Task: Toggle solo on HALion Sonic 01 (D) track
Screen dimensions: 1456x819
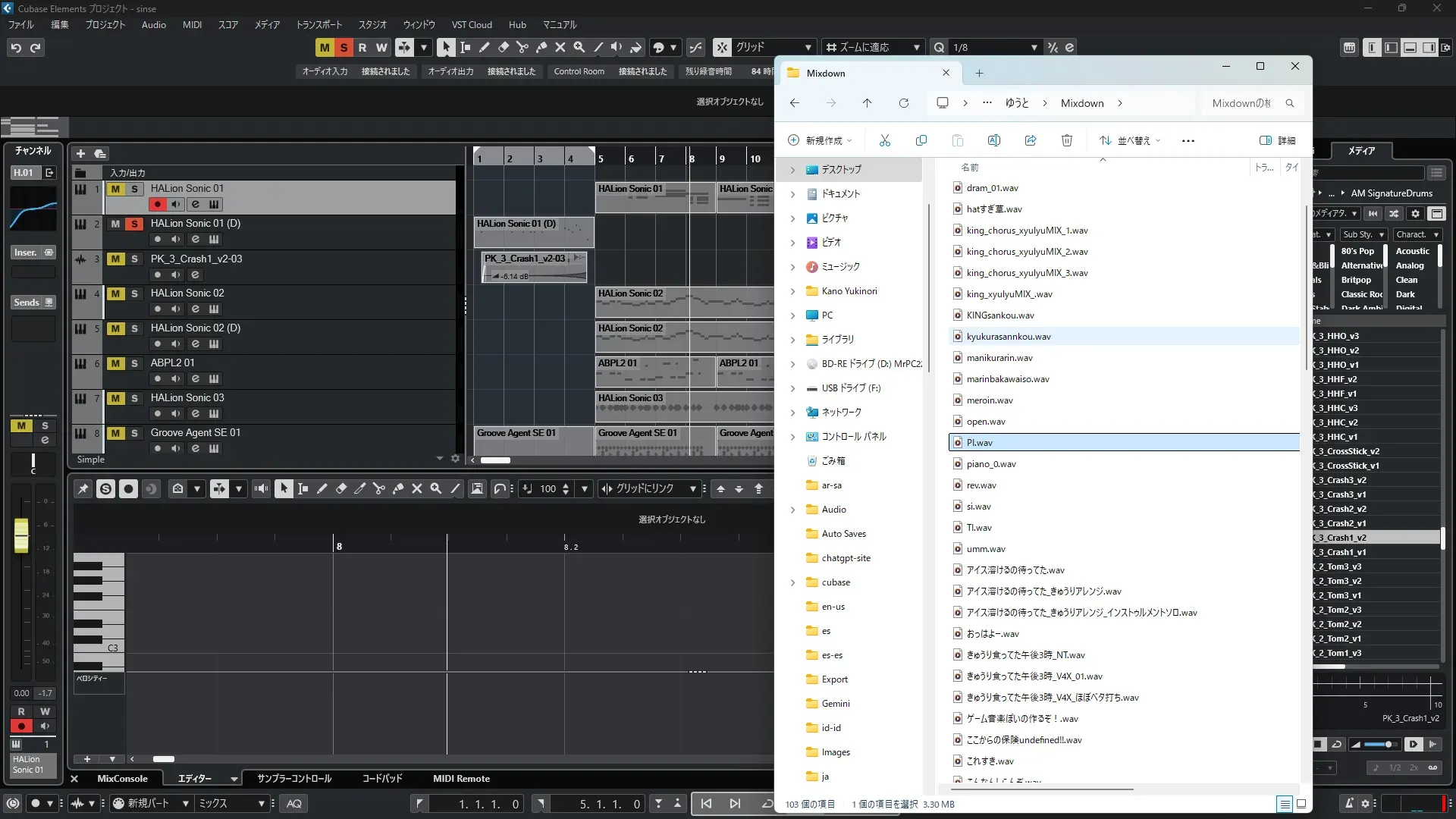Action: 134,224
